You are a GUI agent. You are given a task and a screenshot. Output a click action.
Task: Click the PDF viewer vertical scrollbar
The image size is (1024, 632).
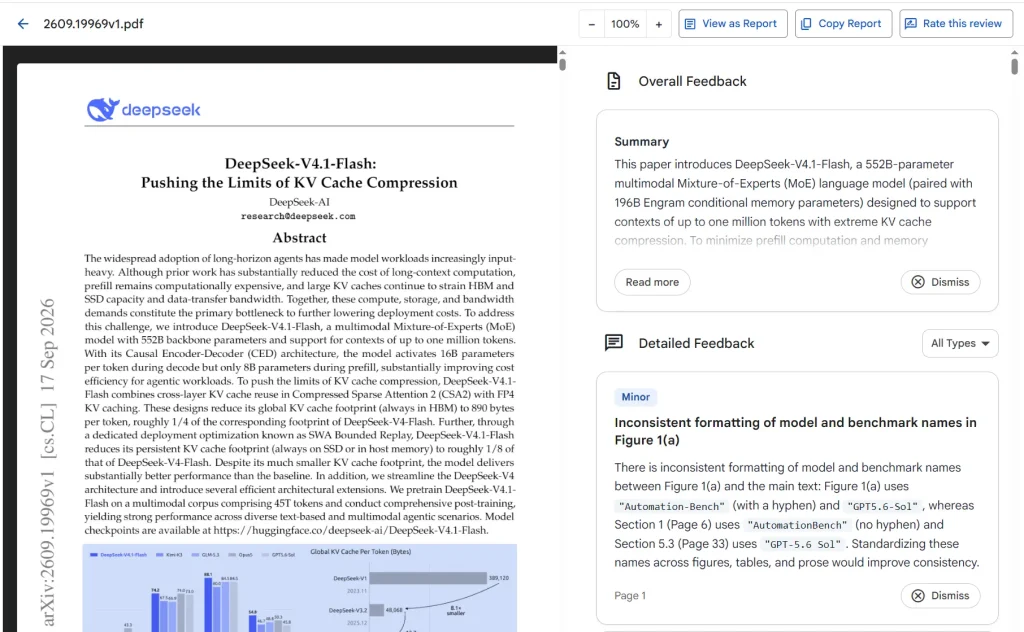click(562, 340)
